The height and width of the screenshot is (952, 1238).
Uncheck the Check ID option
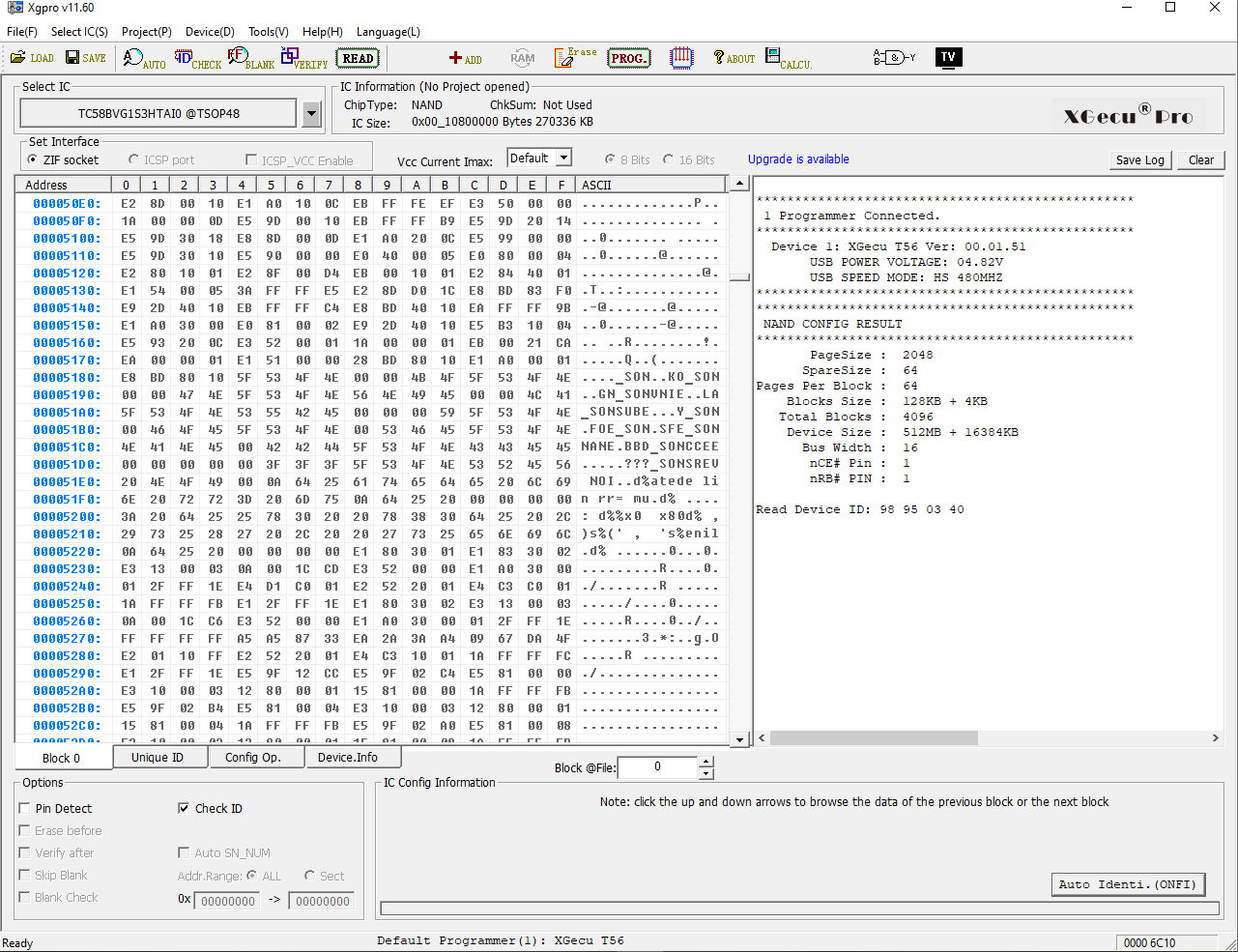[184, 809]
